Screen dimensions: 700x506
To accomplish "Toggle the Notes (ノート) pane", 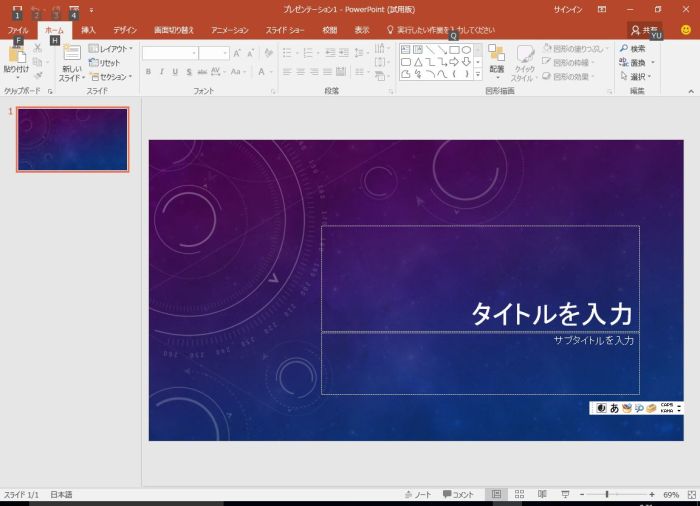I will pos(418,494).
